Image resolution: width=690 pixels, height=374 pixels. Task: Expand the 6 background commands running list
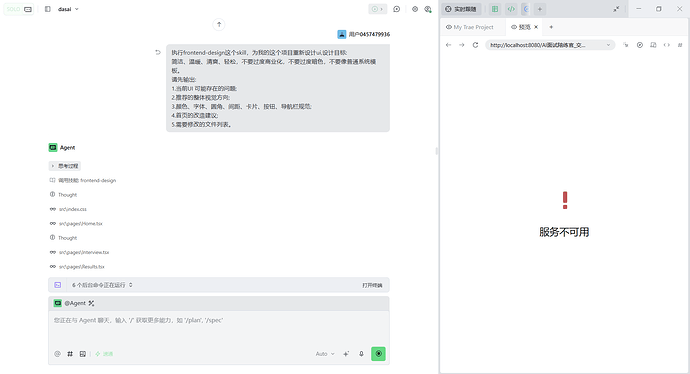tap(102, 285)
